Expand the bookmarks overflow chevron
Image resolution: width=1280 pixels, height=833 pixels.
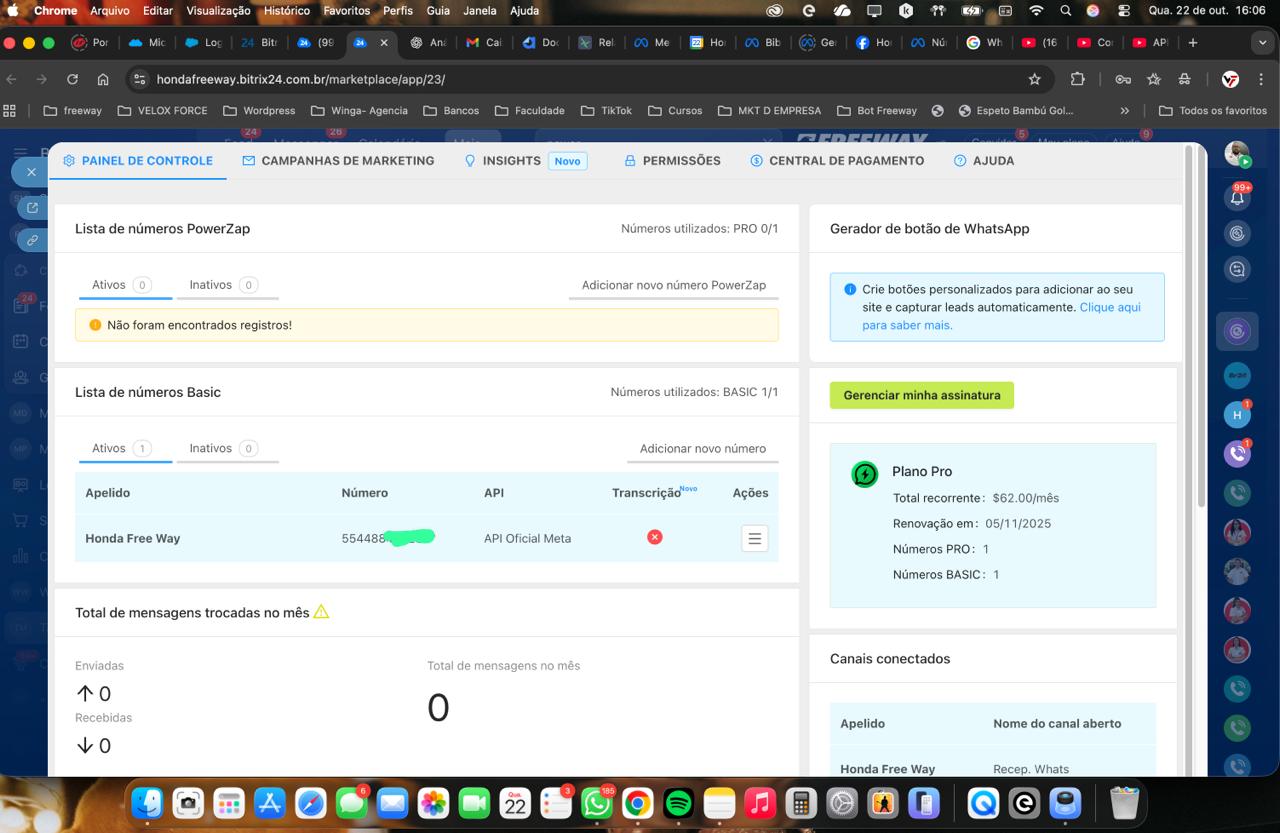[1125, 111]
